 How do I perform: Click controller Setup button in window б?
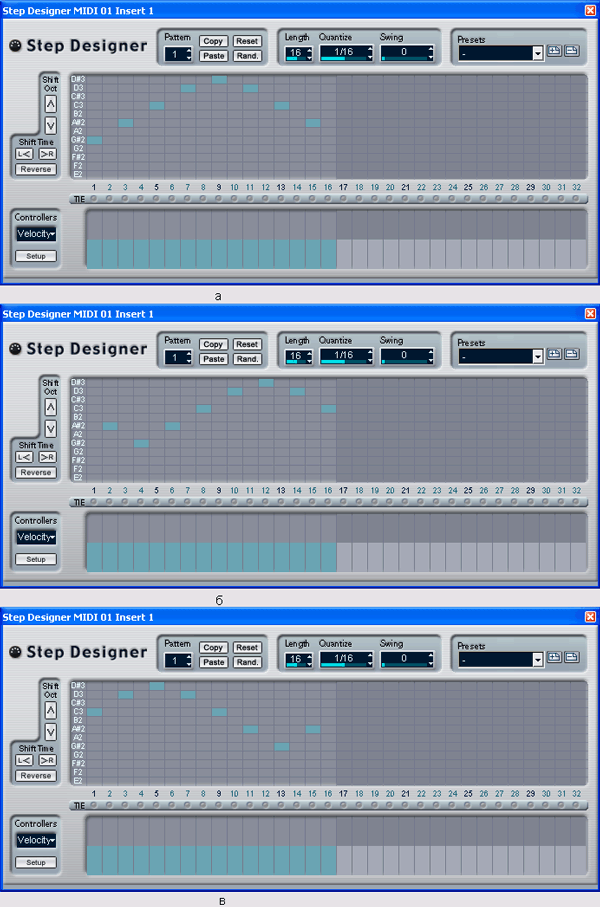(x=36, y=559)
